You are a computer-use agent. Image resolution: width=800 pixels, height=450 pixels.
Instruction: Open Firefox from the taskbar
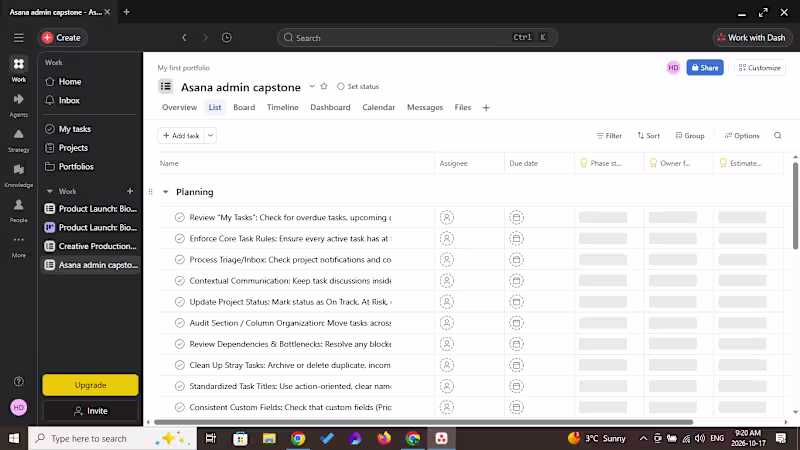(x=384, y=438)
